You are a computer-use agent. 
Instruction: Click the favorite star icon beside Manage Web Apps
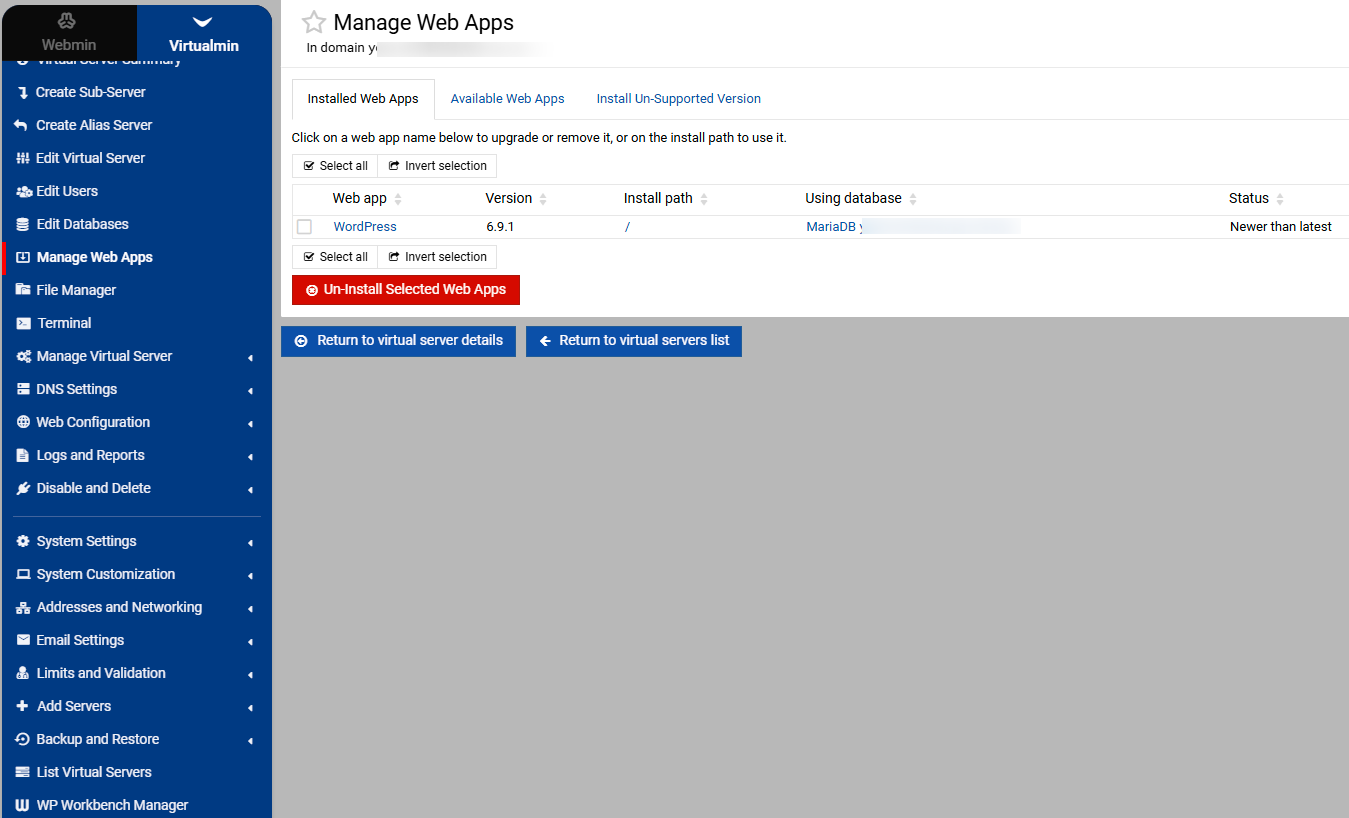point(314,22)
